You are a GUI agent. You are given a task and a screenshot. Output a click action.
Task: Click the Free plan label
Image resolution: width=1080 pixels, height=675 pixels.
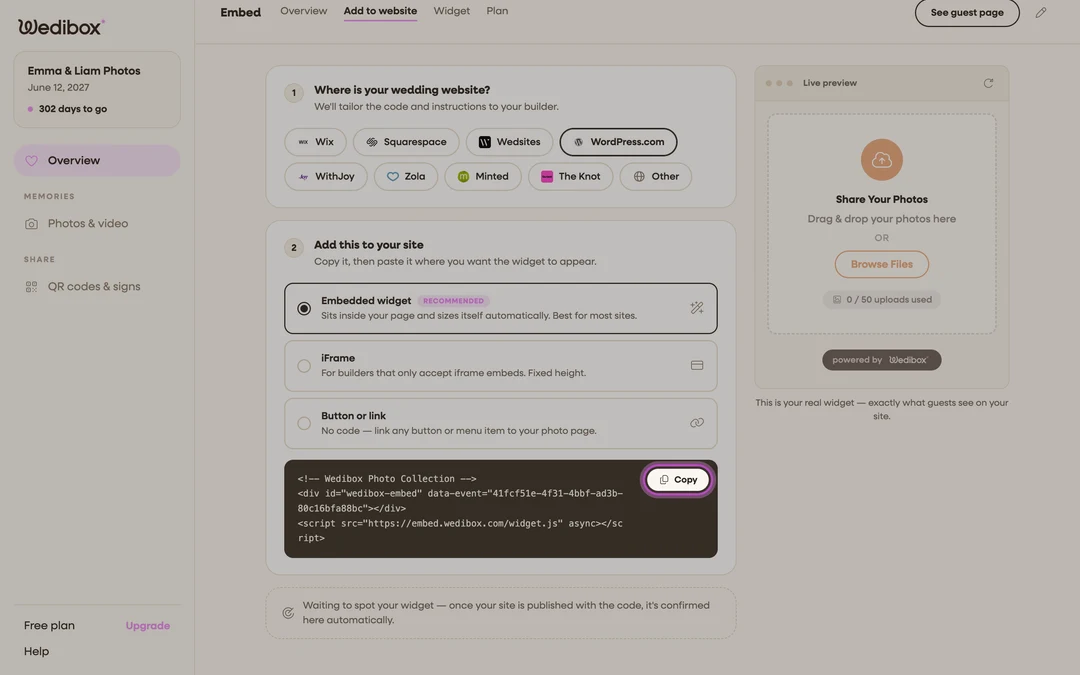(49, 625)
